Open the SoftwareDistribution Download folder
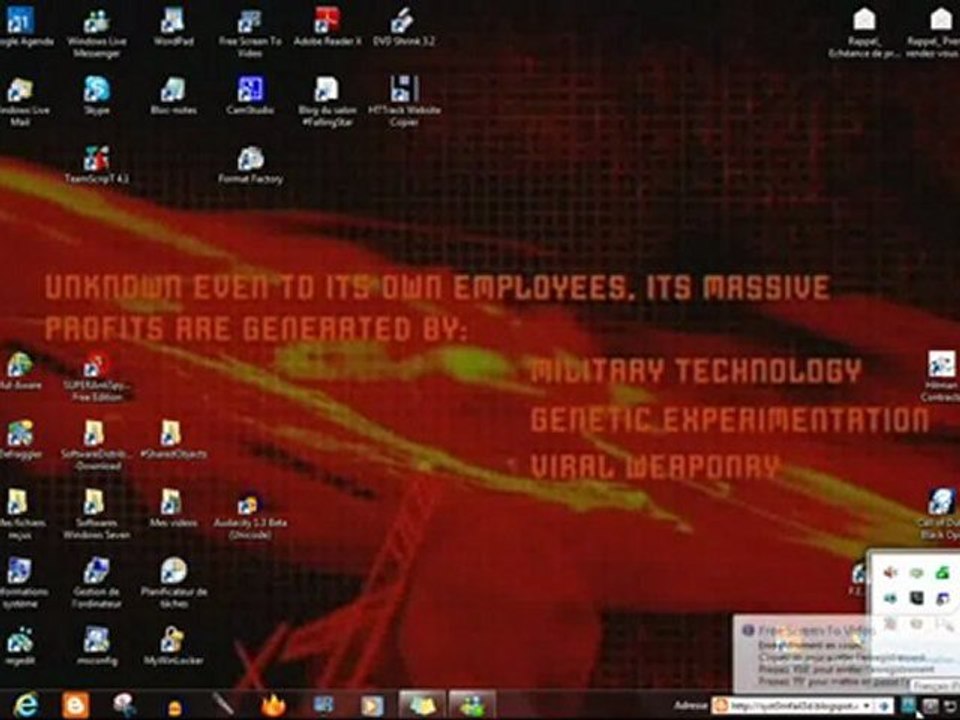Viewport: 960px width, 720px height. pos(97,446)
